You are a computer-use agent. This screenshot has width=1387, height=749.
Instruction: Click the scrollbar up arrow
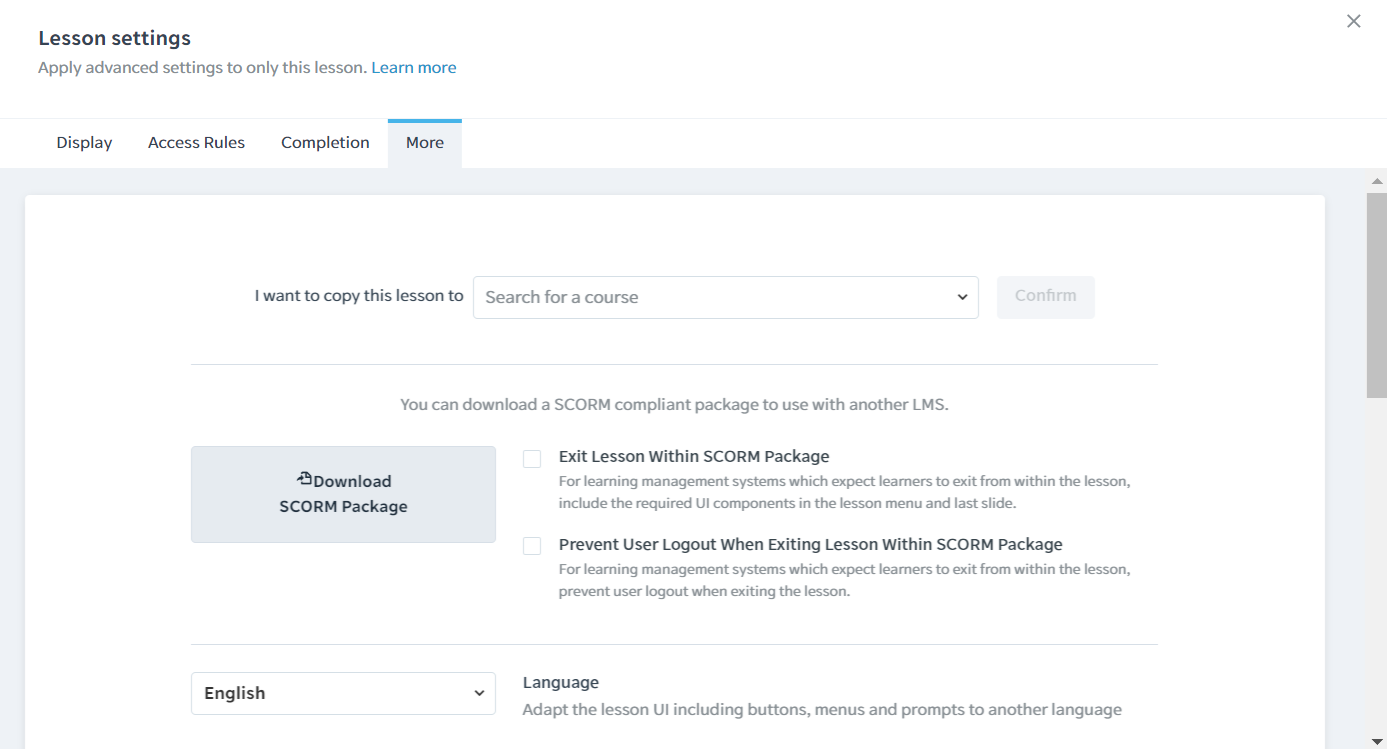(x=1377, y=181)
